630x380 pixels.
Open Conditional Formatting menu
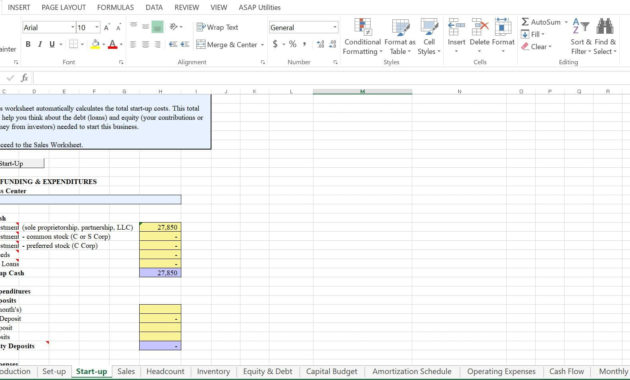[362, 37]
